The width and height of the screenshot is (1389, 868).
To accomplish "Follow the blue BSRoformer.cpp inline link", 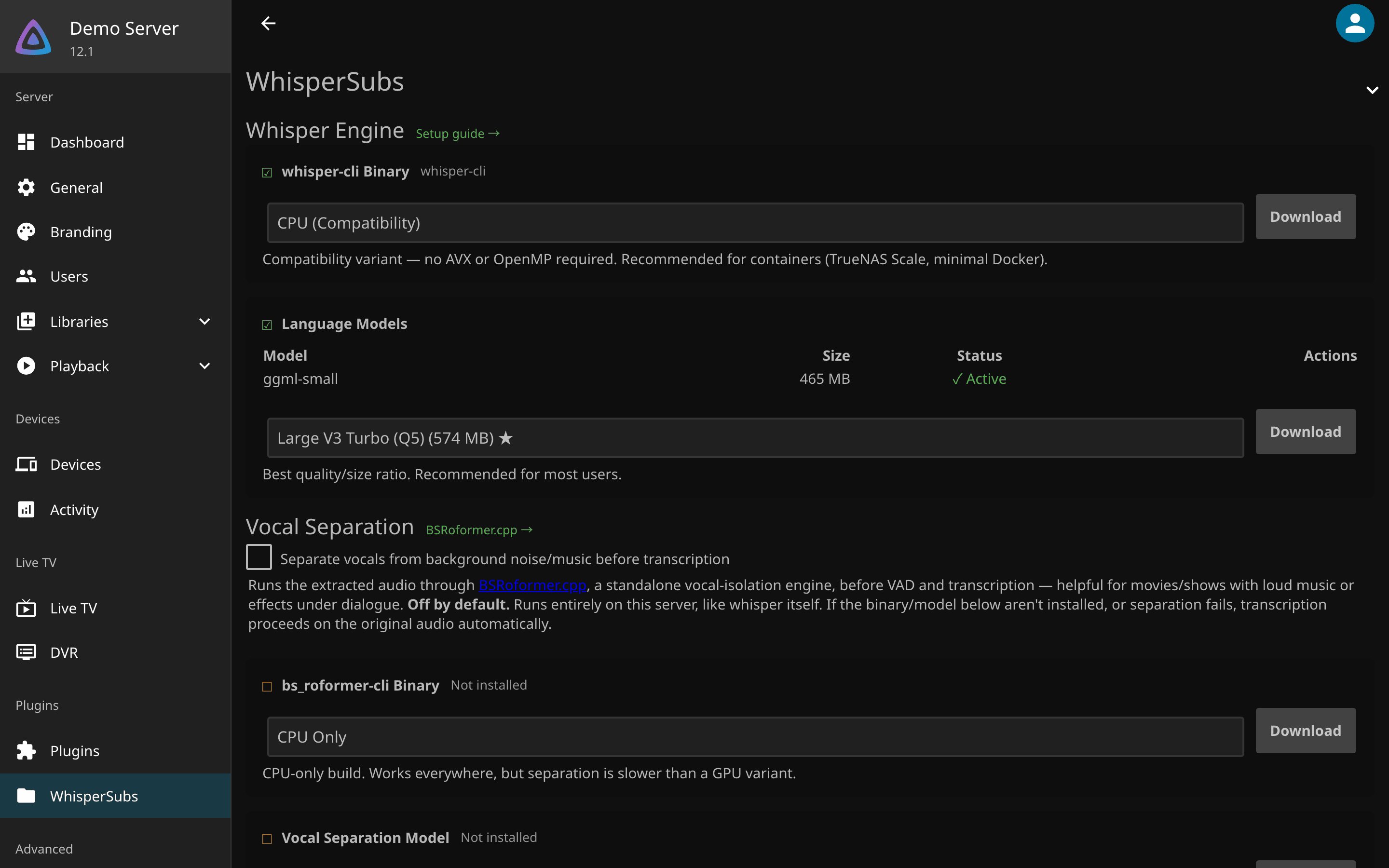I will pos(532,585).
